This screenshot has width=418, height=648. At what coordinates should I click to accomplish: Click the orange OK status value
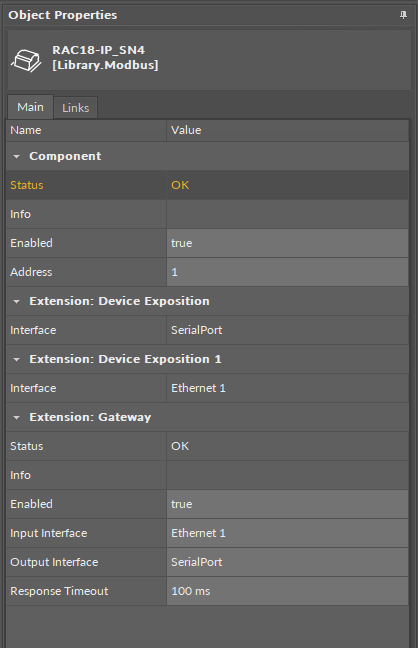point(180,185)
